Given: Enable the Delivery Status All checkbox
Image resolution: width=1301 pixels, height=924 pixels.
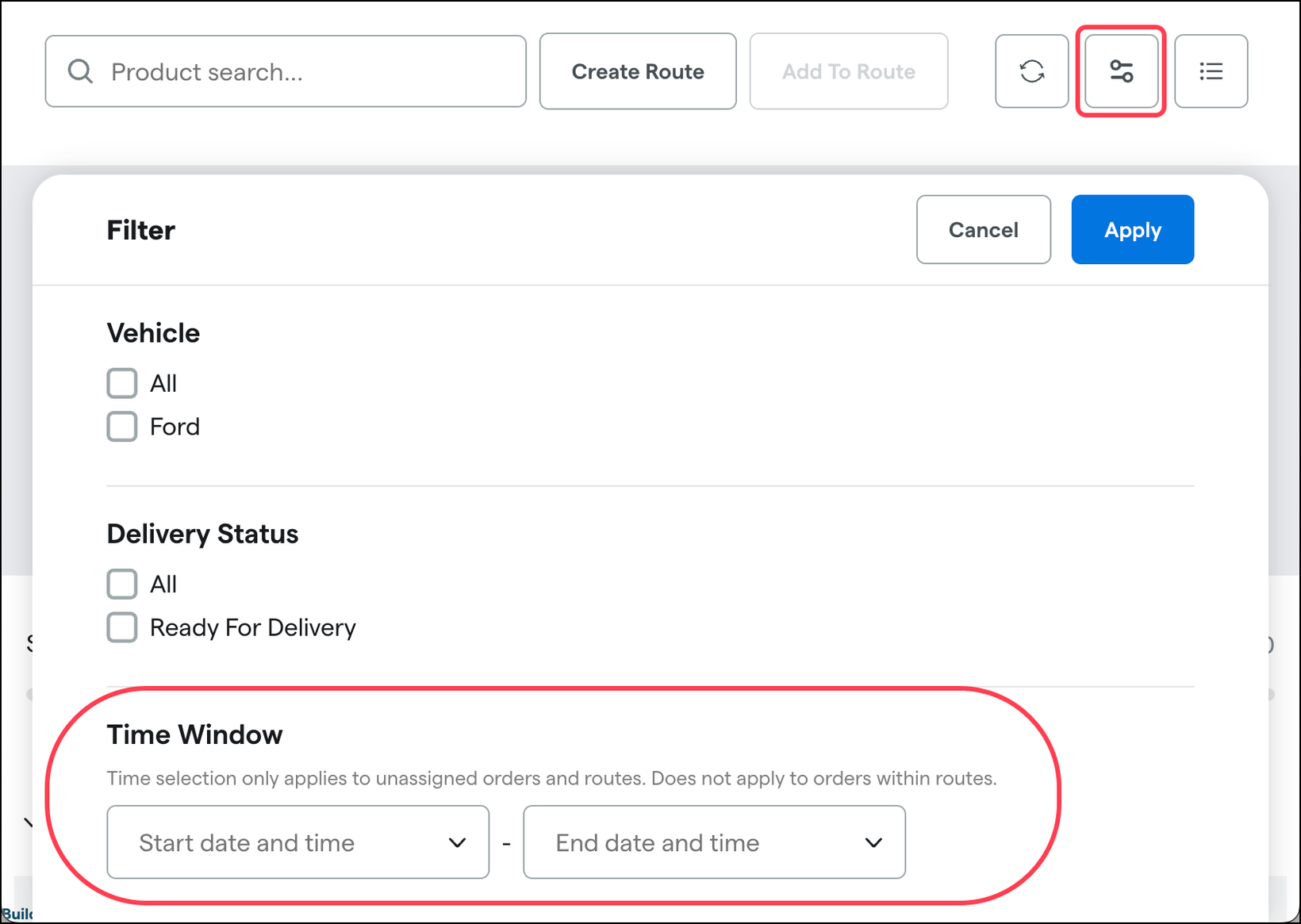Looking at the screenshot, I should pos(122,584).
